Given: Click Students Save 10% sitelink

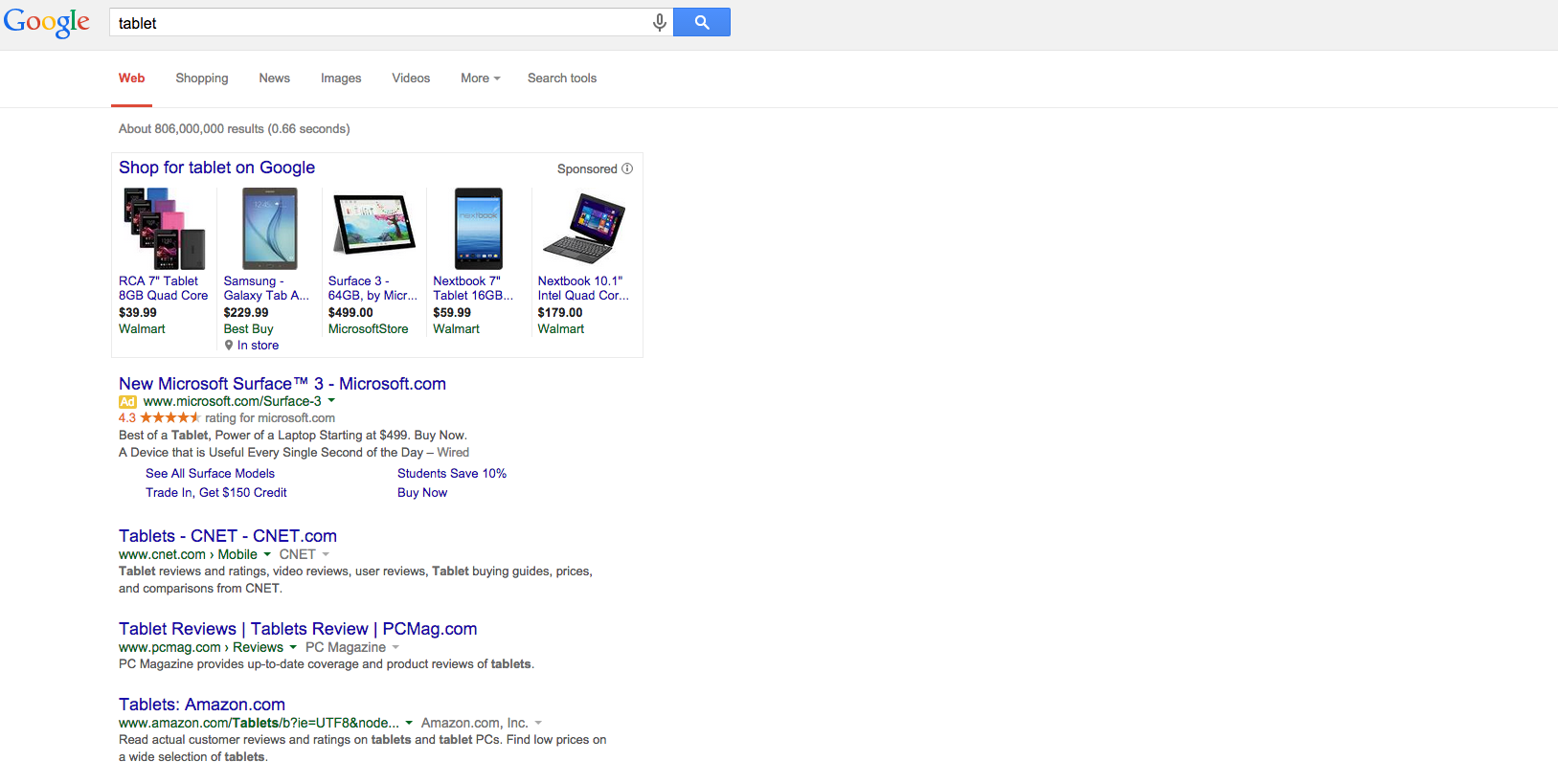Looking at the screenshot, I should click(x=452, y=474).
